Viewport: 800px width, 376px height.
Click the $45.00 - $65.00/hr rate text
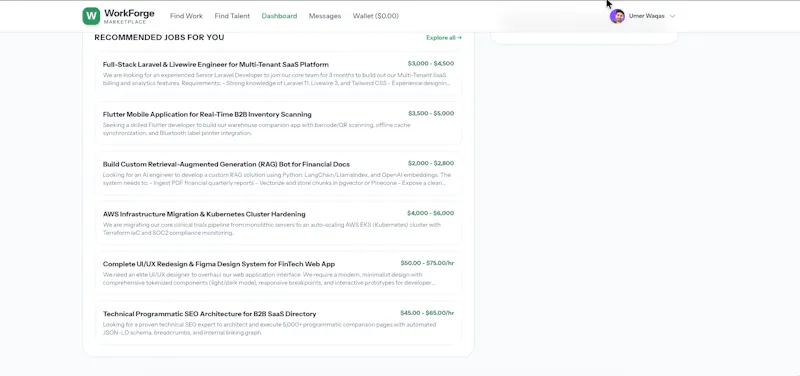point(427,313)
